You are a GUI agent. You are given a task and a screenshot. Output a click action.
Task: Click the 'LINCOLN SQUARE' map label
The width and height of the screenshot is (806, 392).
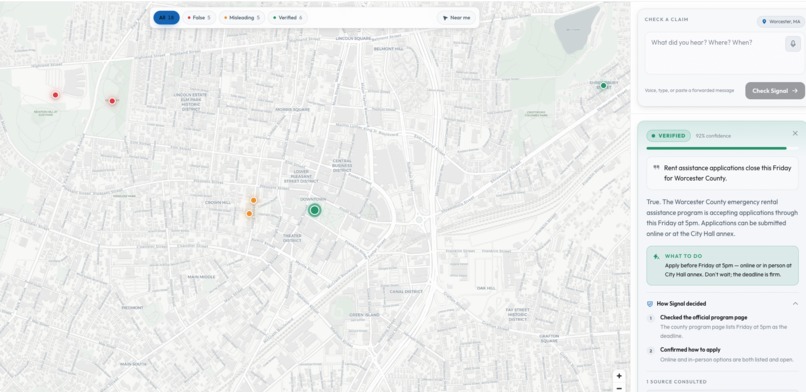coord(353,39)
